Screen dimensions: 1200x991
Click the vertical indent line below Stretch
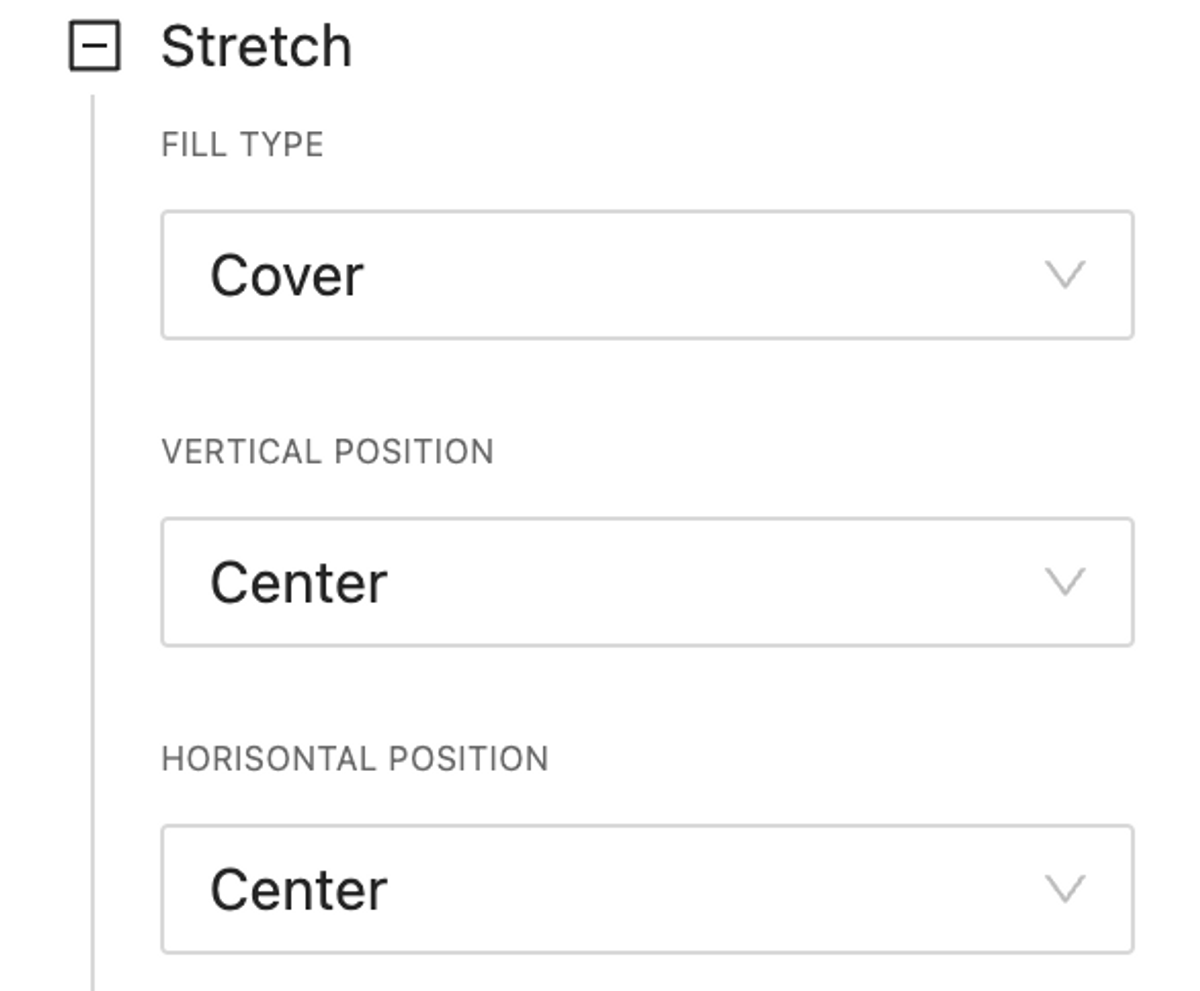[93, 540]
